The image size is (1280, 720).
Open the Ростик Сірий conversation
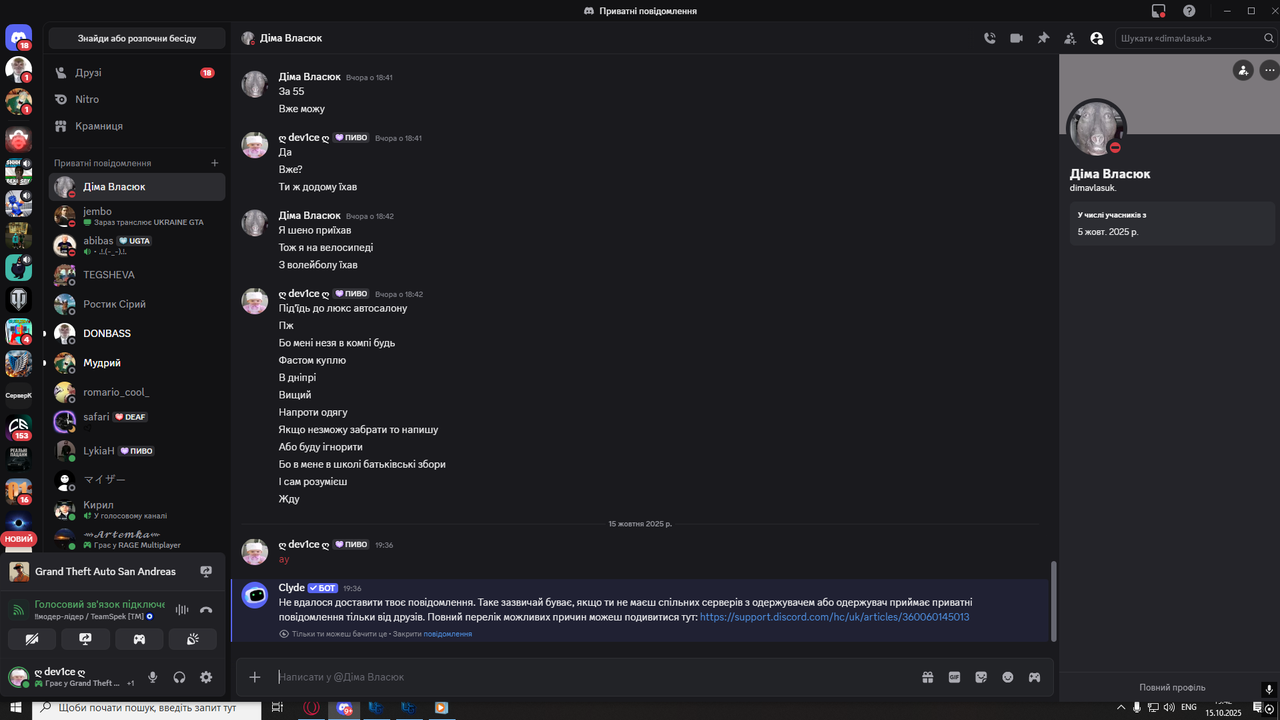pyautogui.click(x=137, y=304)
